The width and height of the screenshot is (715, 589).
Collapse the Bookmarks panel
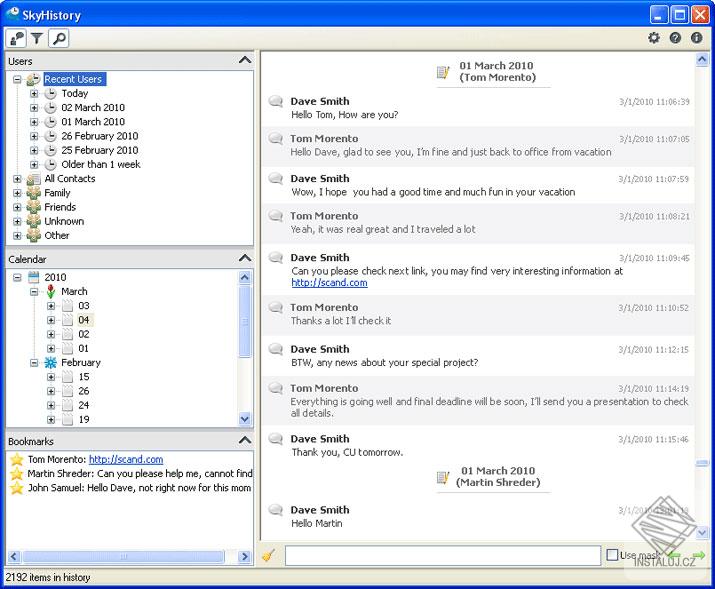click(244, 441)
